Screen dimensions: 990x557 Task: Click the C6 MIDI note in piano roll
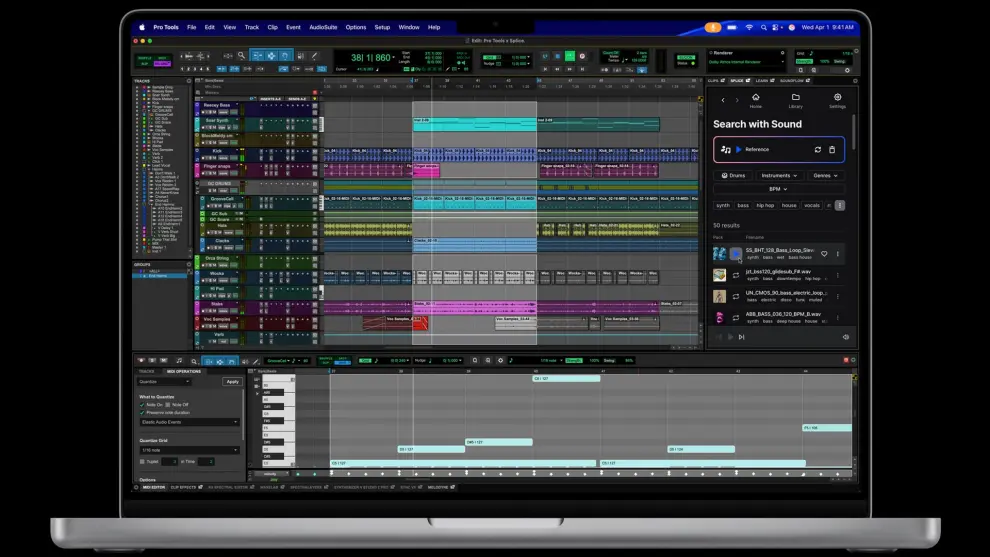pos(565,379)
